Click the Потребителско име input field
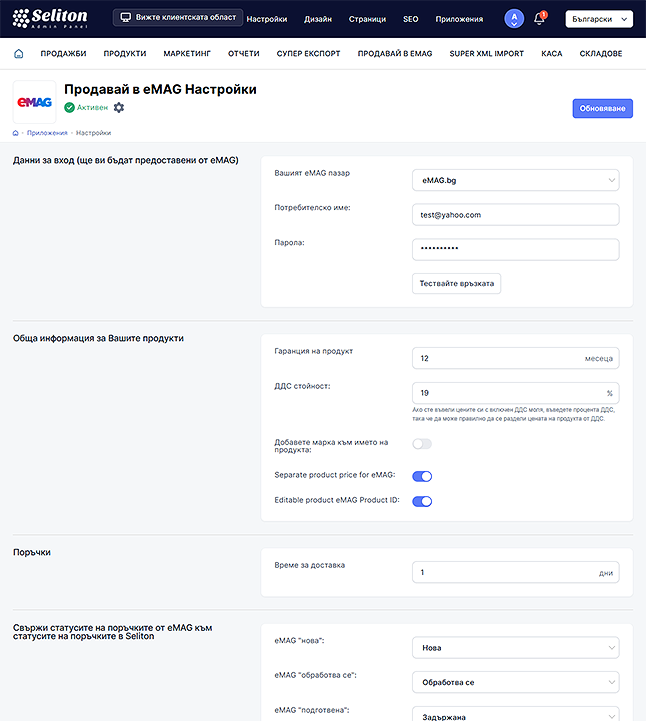 pyautogui.click(x=515, y=215)
